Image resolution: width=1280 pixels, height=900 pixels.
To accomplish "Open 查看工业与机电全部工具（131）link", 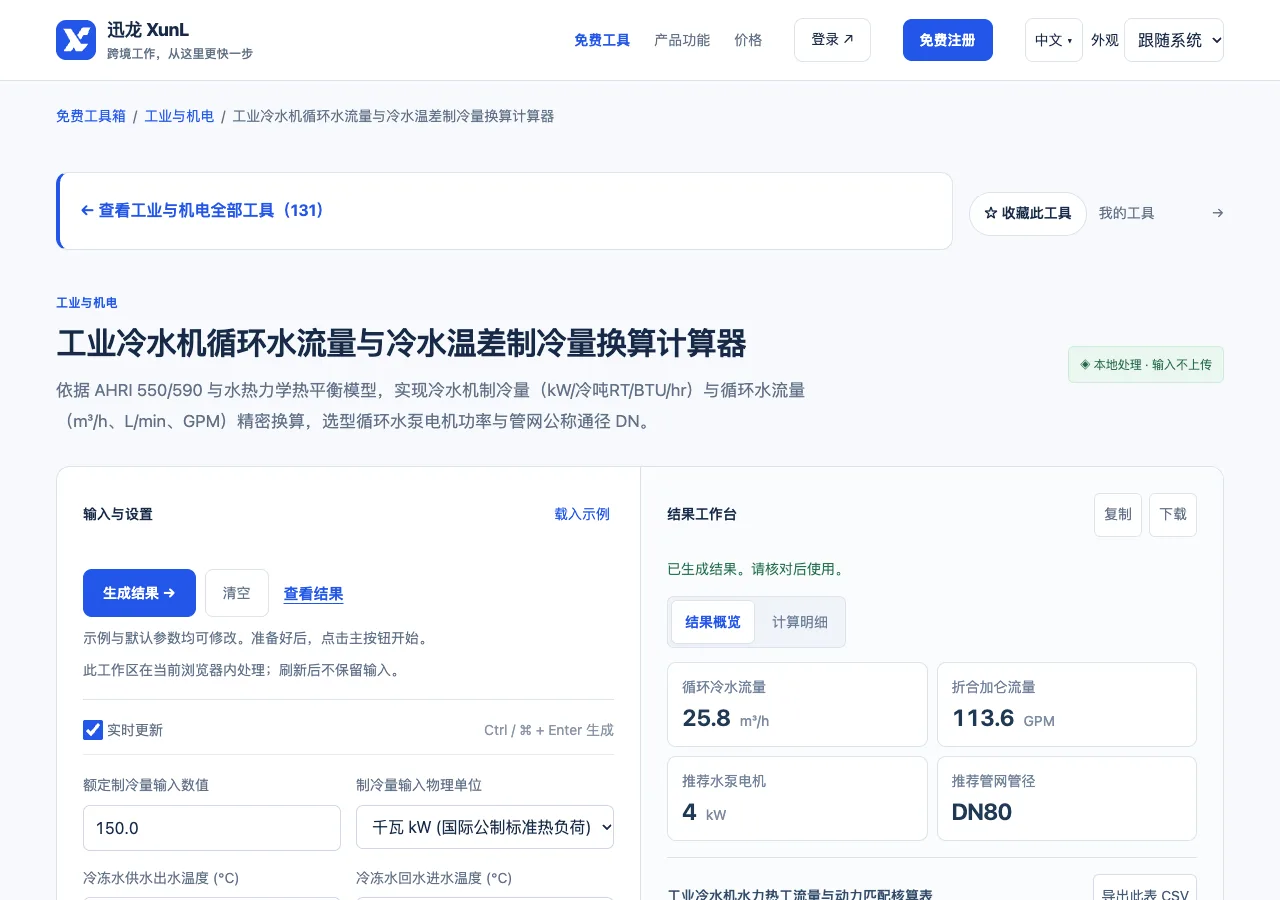I will coord(202,211).
